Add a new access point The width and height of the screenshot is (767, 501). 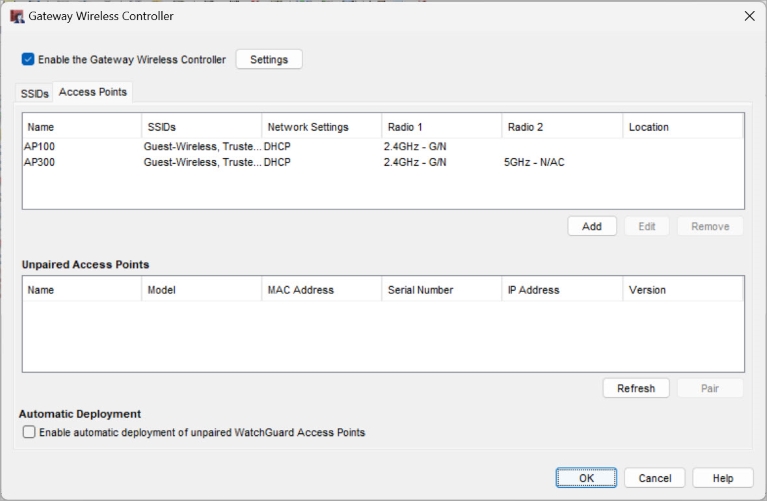click(592, 226)
